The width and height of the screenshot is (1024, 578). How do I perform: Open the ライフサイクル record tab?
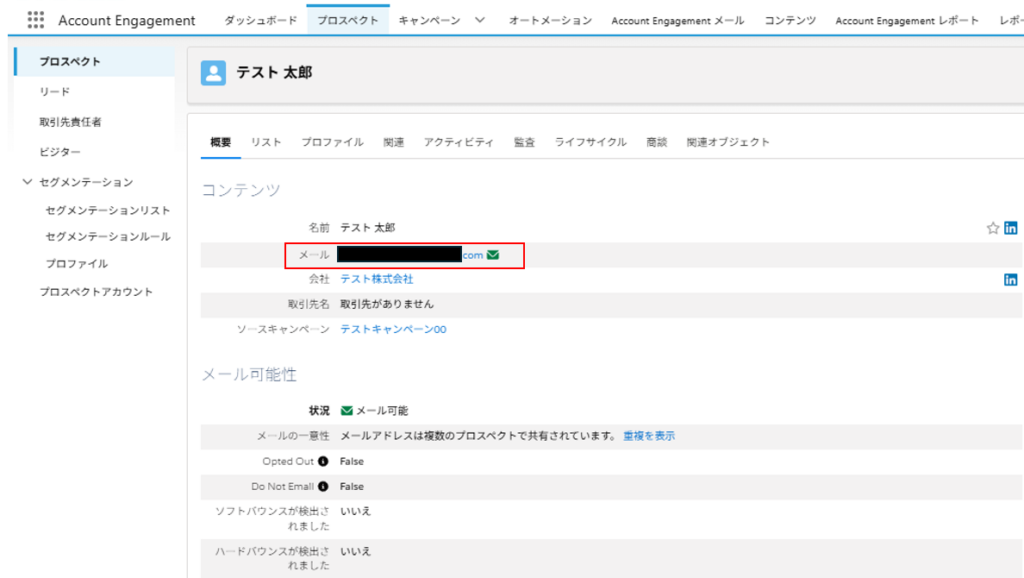(590, 142)
